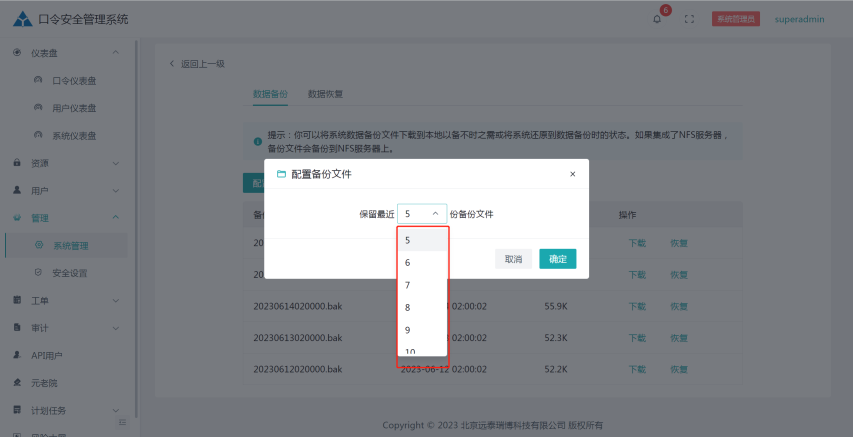Open 安全设置 in the sidebar
Image resolution: width=853 pixels, height=437 pixels.
pos(69,272)
